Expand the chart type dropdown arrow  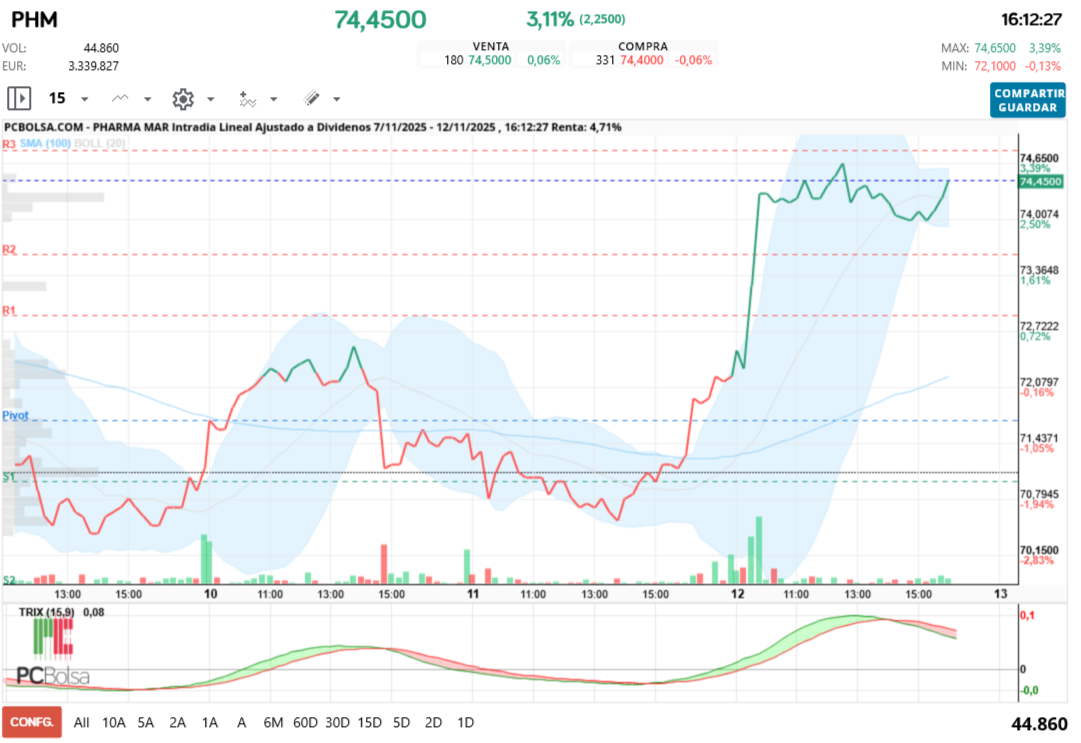pos(146,98)
